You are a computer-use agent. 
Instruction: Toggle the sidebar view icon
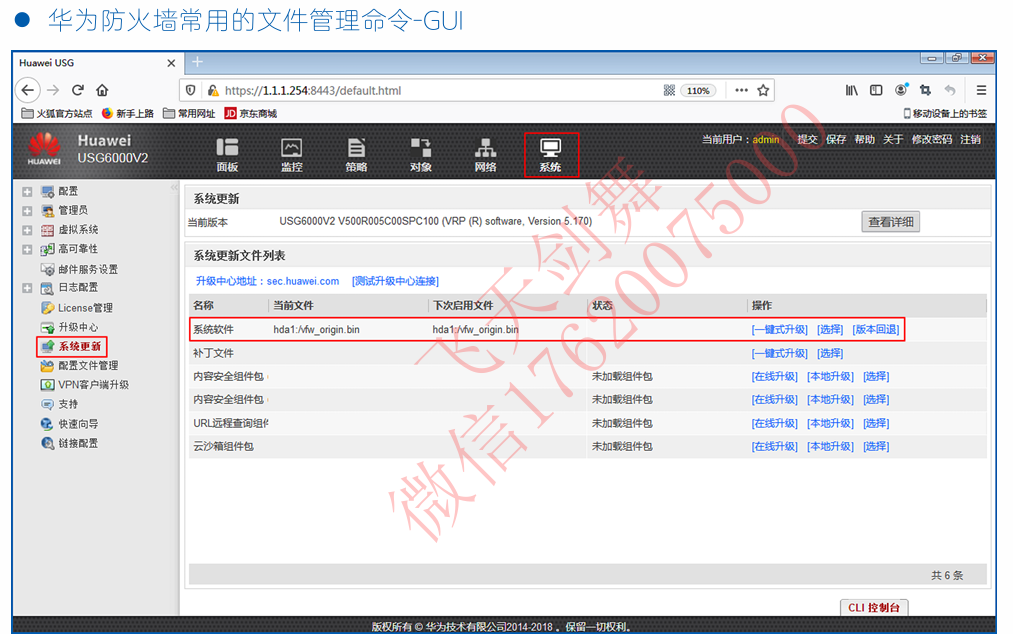point(876,90)
